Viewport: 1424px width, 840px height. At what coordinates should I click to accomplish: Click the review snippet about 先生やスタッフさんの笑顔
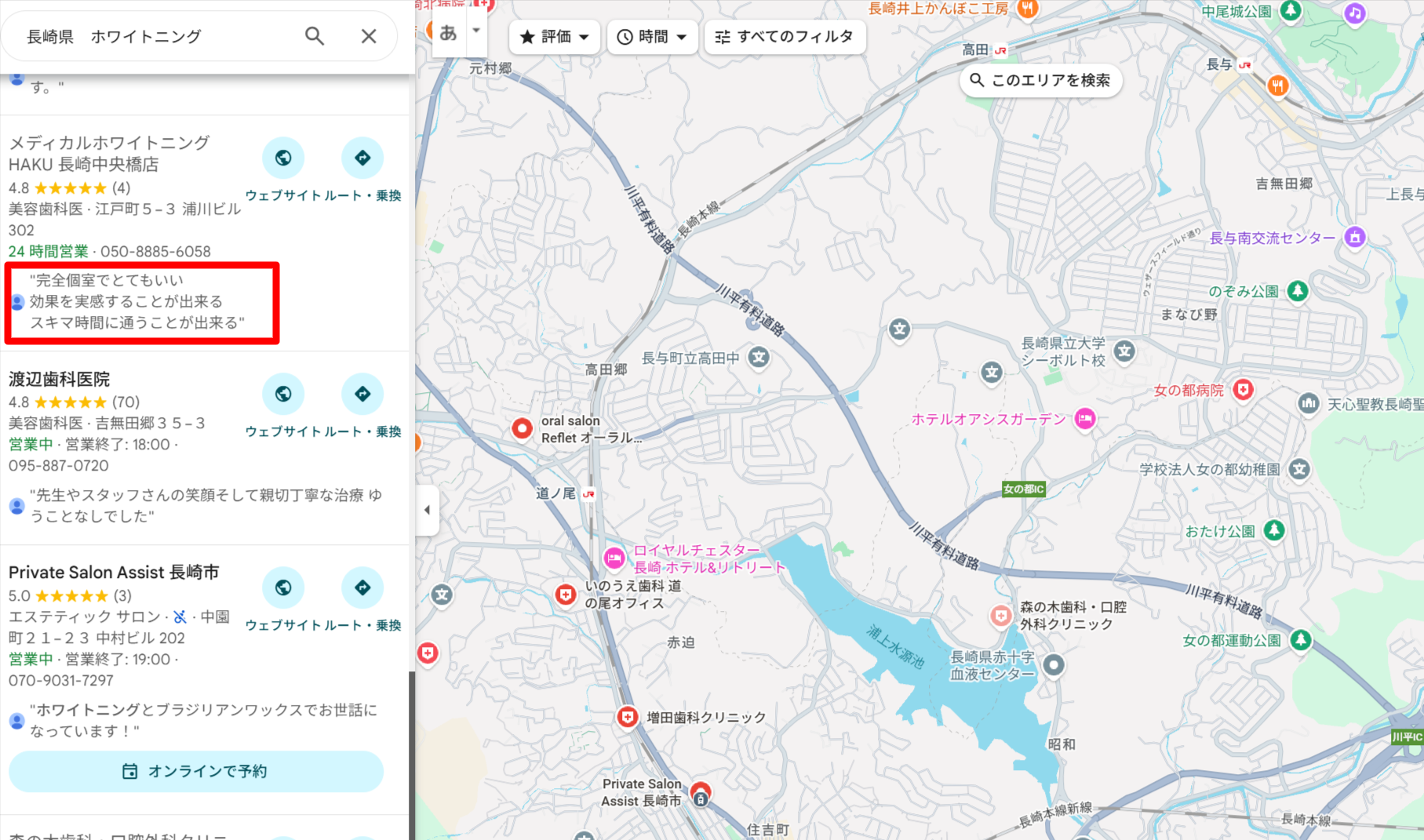[x=206, y=505]
